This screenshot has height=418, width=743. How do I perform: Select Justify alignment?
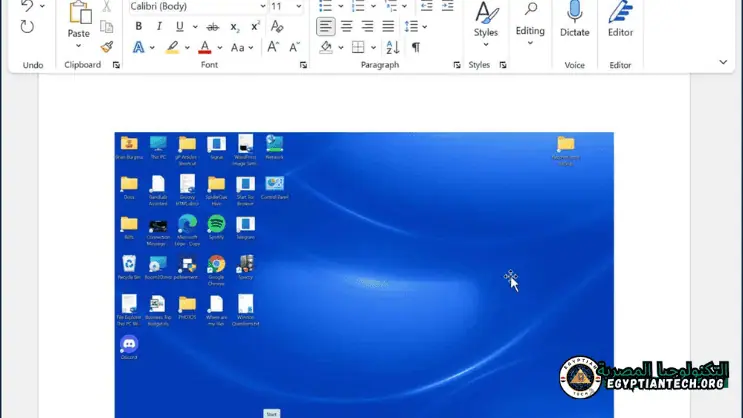pos(388,27)
